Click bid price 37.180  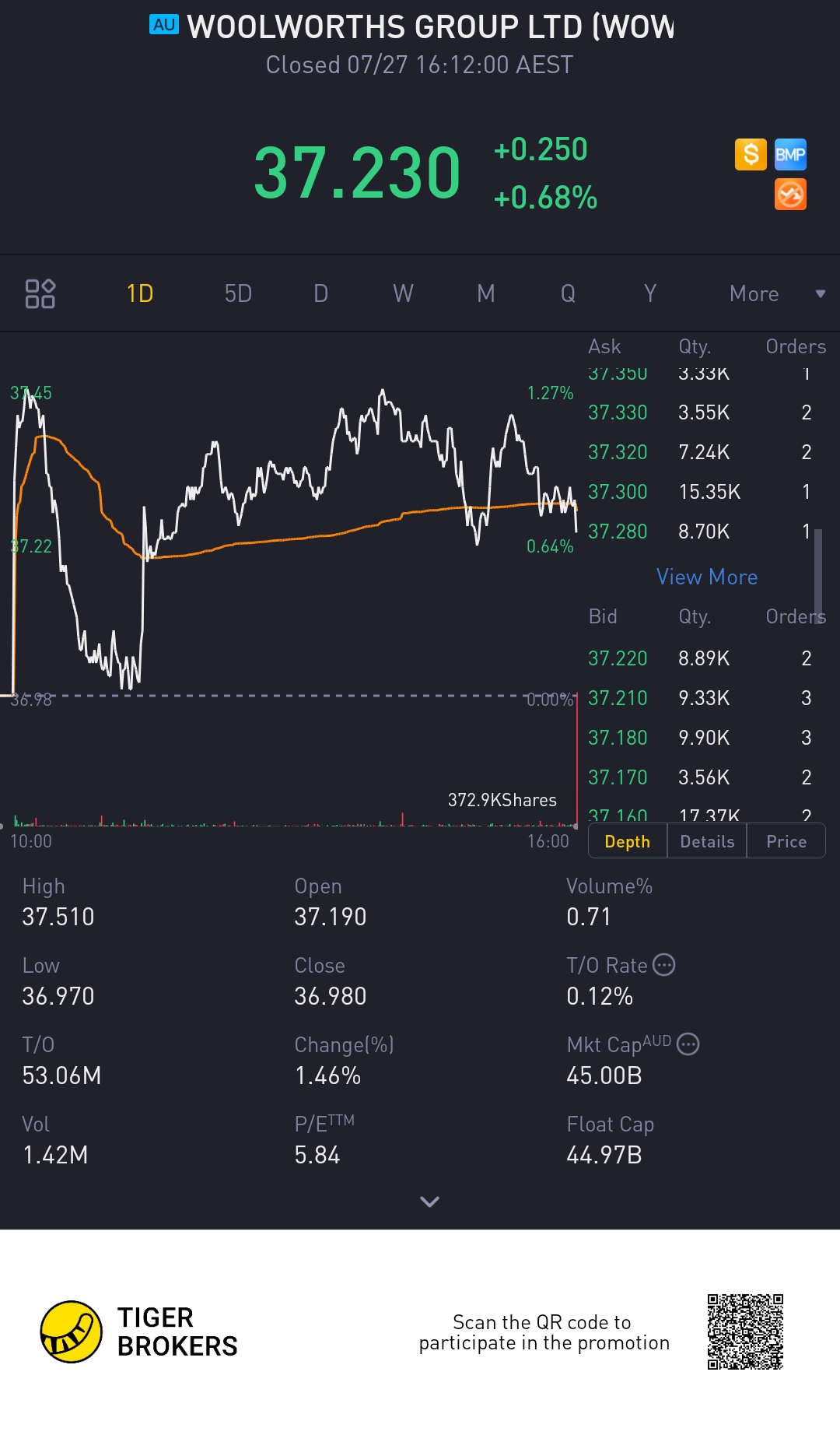pos(618,738)
